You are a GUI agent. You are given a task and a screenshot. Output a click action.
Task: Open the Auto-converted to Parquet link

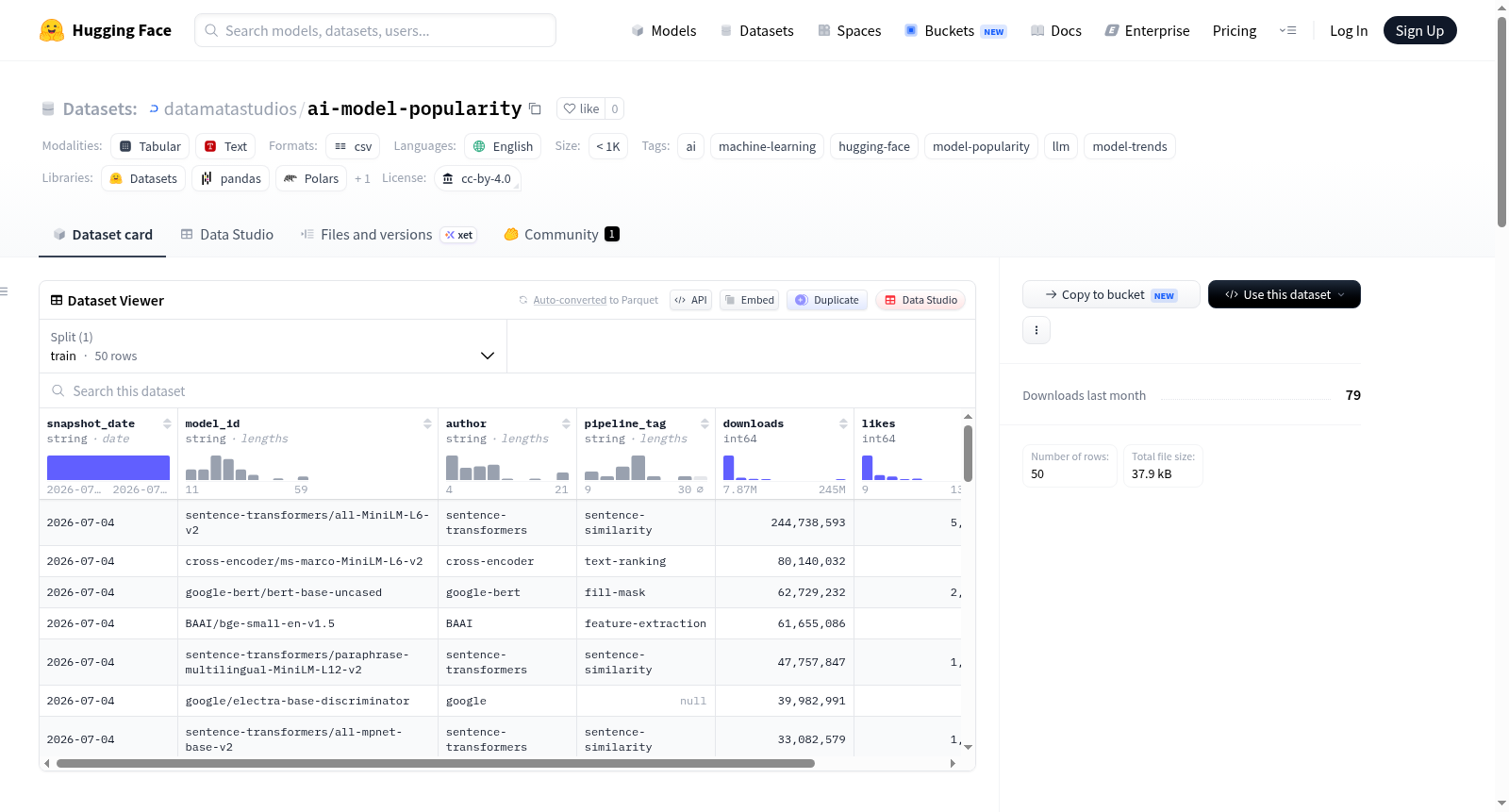pyautogui.click(x=570, y=300)
